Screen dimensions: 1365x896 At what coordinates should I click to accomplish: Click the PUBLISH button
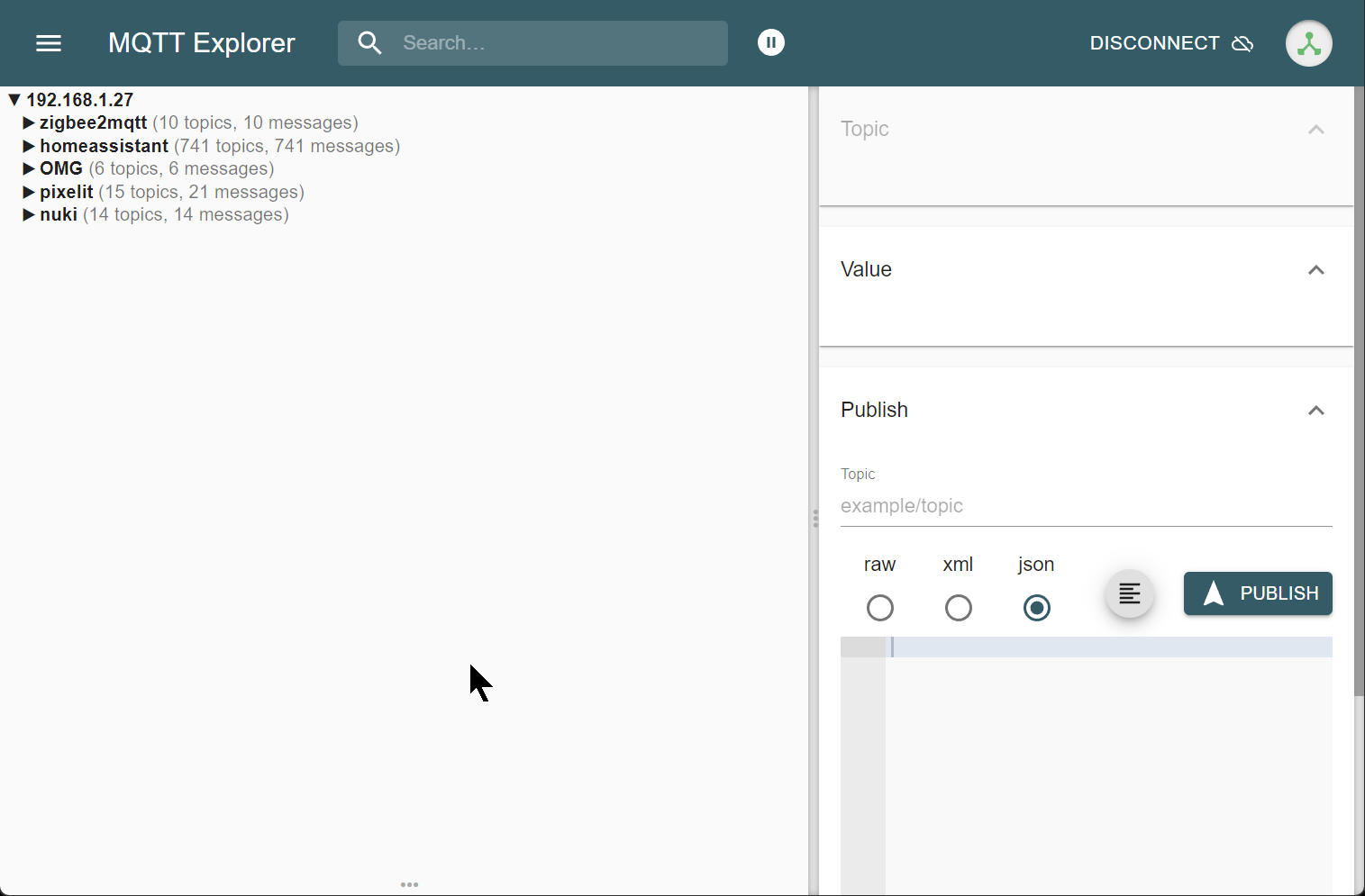1258,593
